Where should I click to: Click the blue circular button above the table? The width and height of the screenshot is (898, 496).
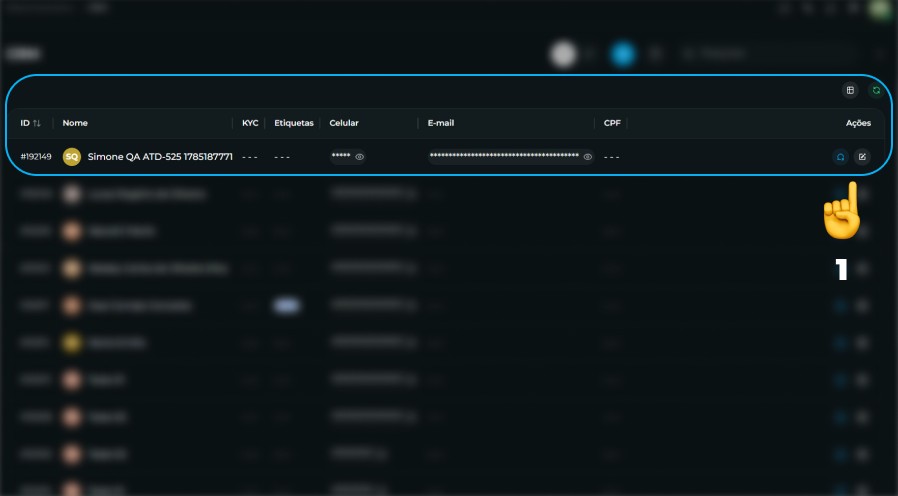(623, 54)
